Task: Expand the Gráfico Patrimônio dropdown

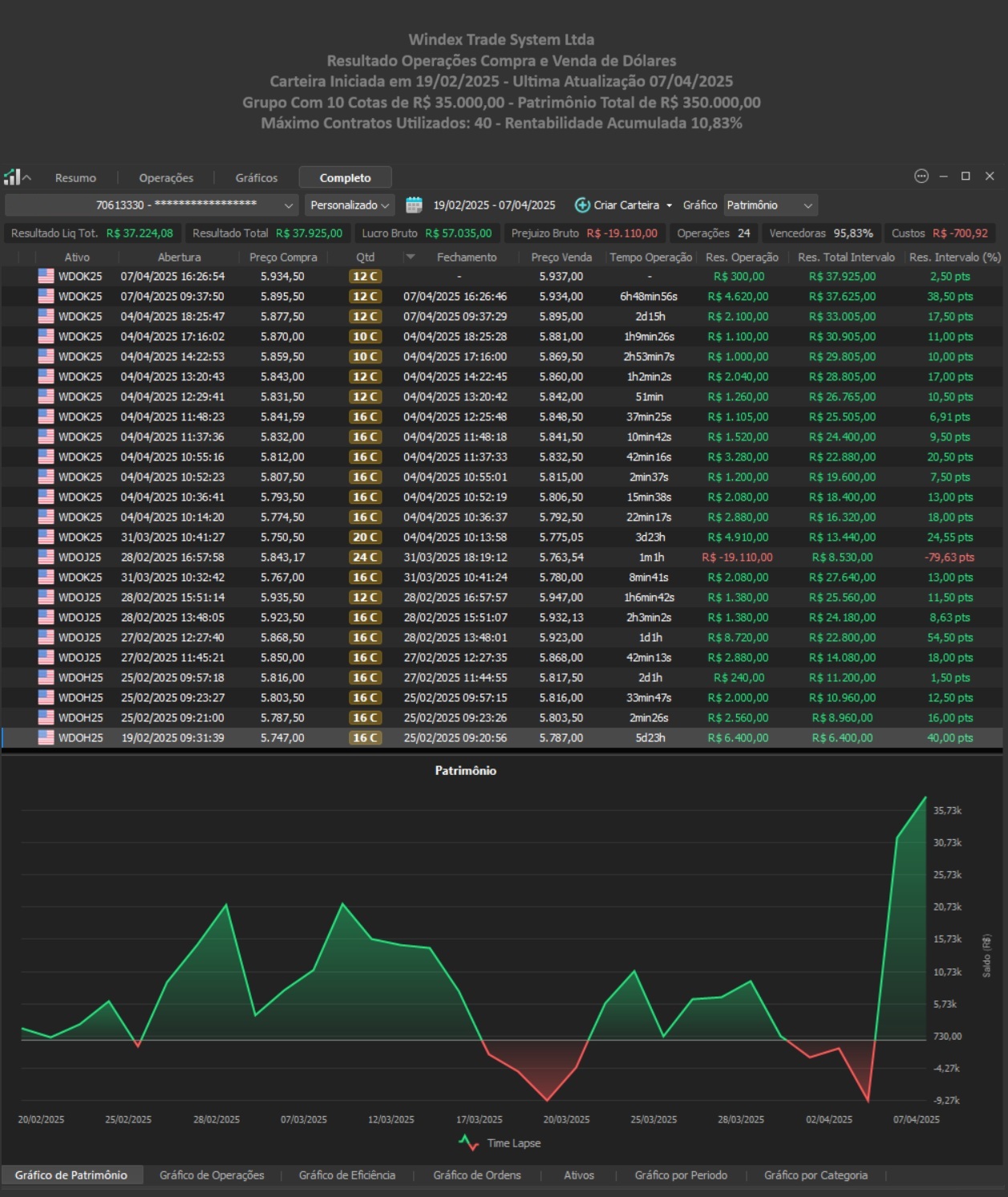Action: click(808, 206)
